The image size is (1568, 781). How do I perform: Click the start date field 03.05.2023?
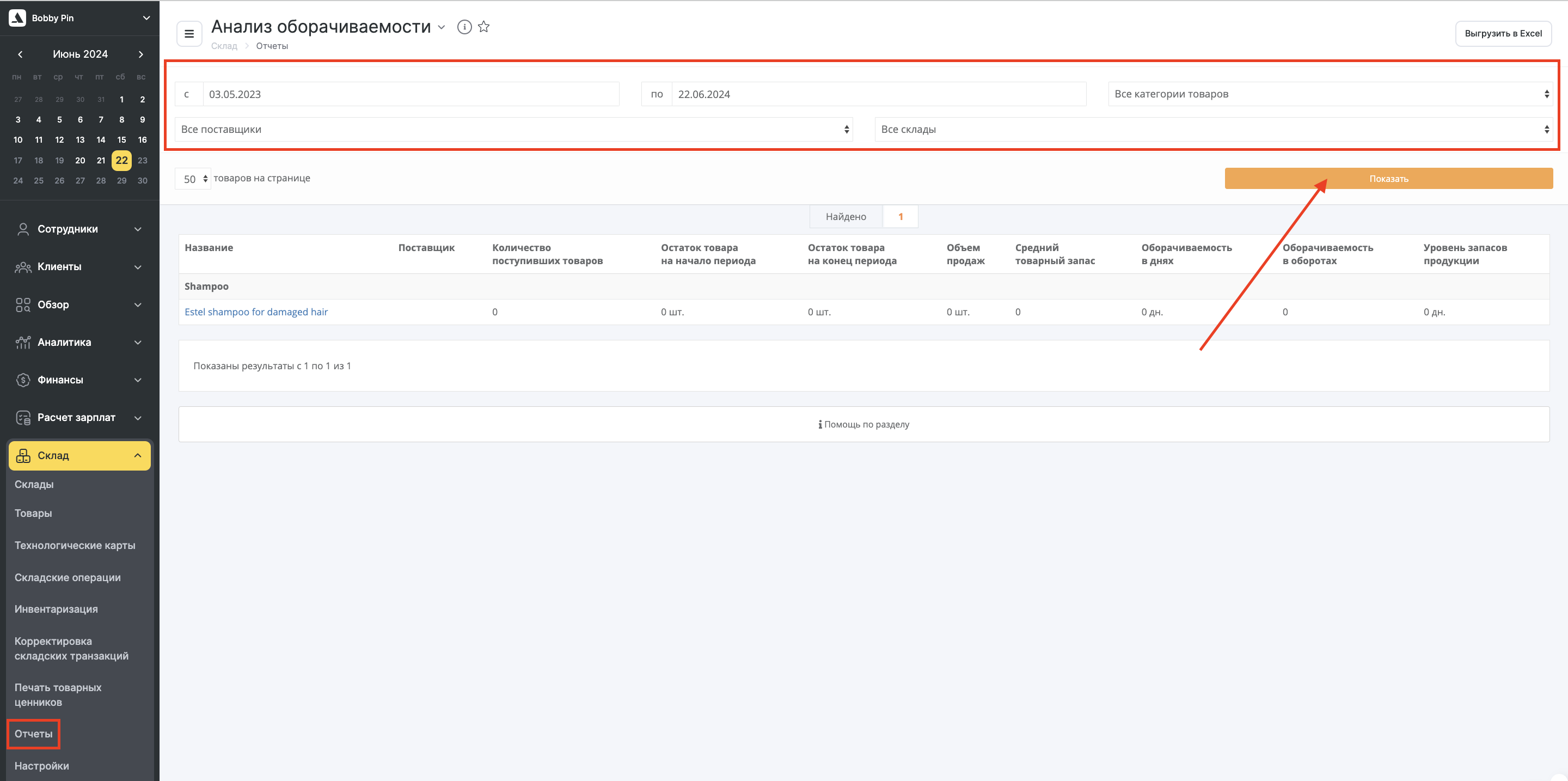point(411,94)
